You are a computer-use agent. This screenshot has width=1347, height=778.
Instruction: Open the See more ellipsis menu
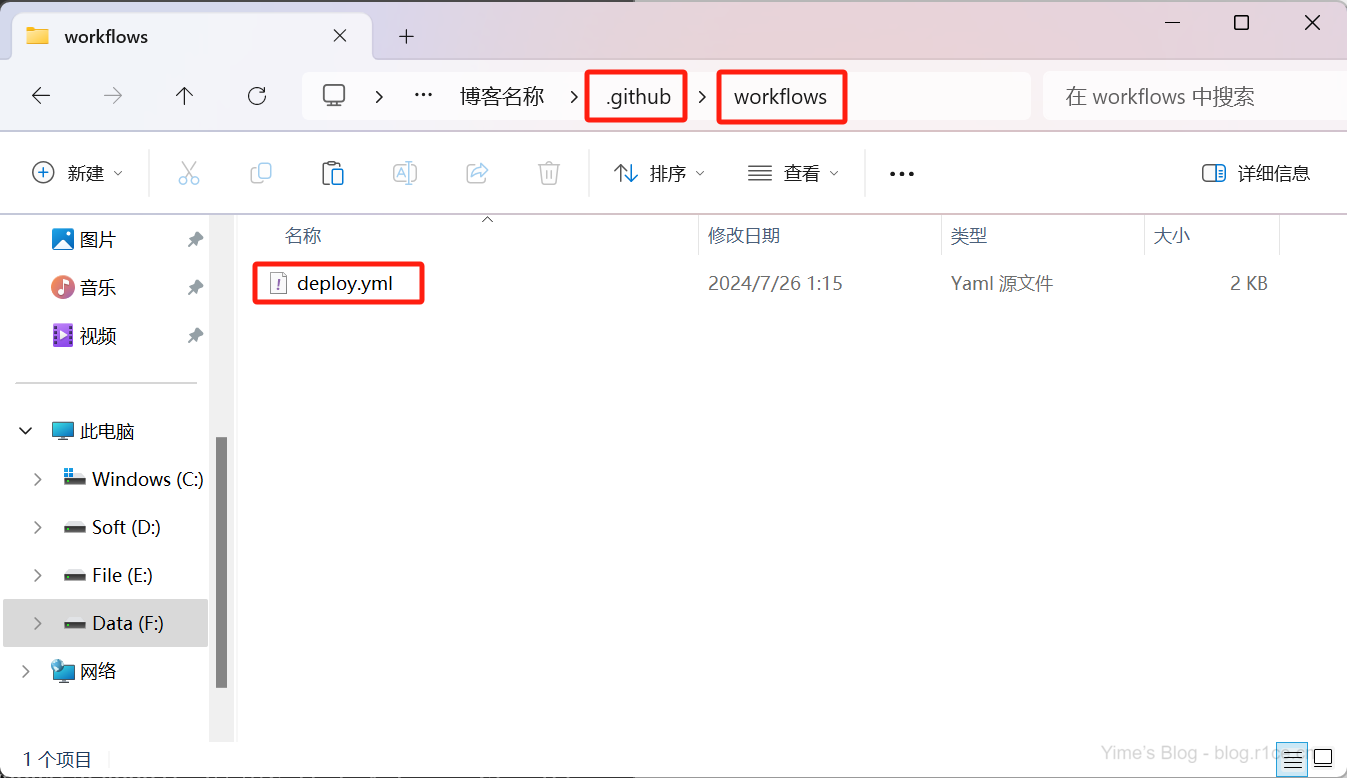[902, 173]
